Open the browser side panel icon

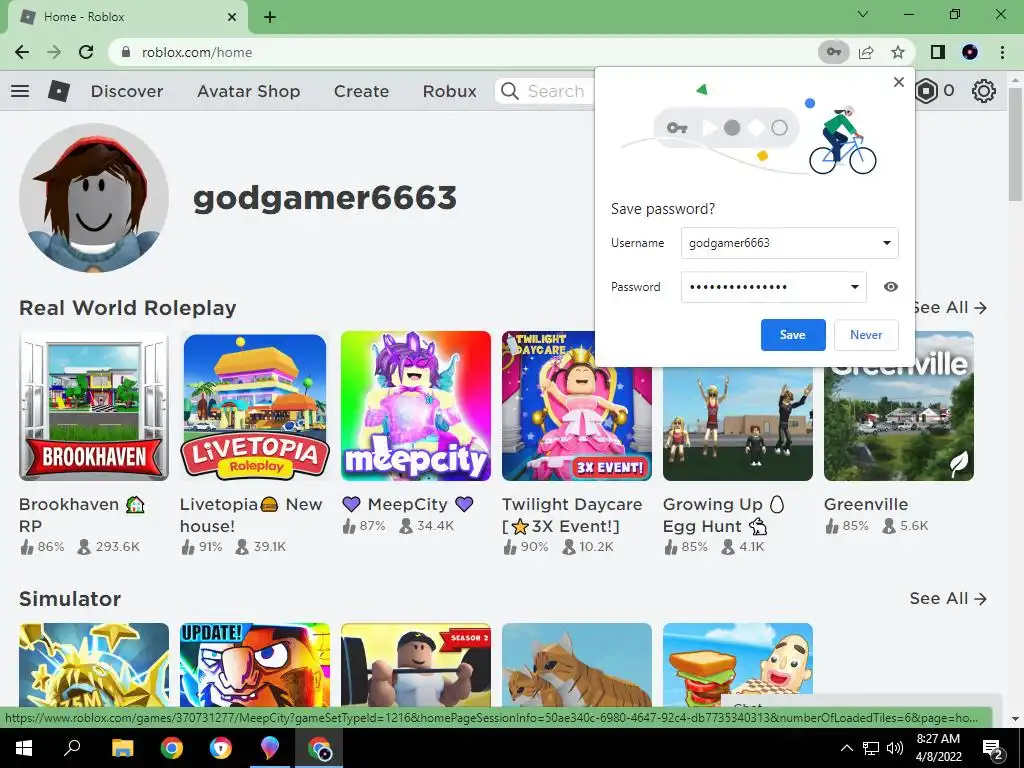point(938,52)
